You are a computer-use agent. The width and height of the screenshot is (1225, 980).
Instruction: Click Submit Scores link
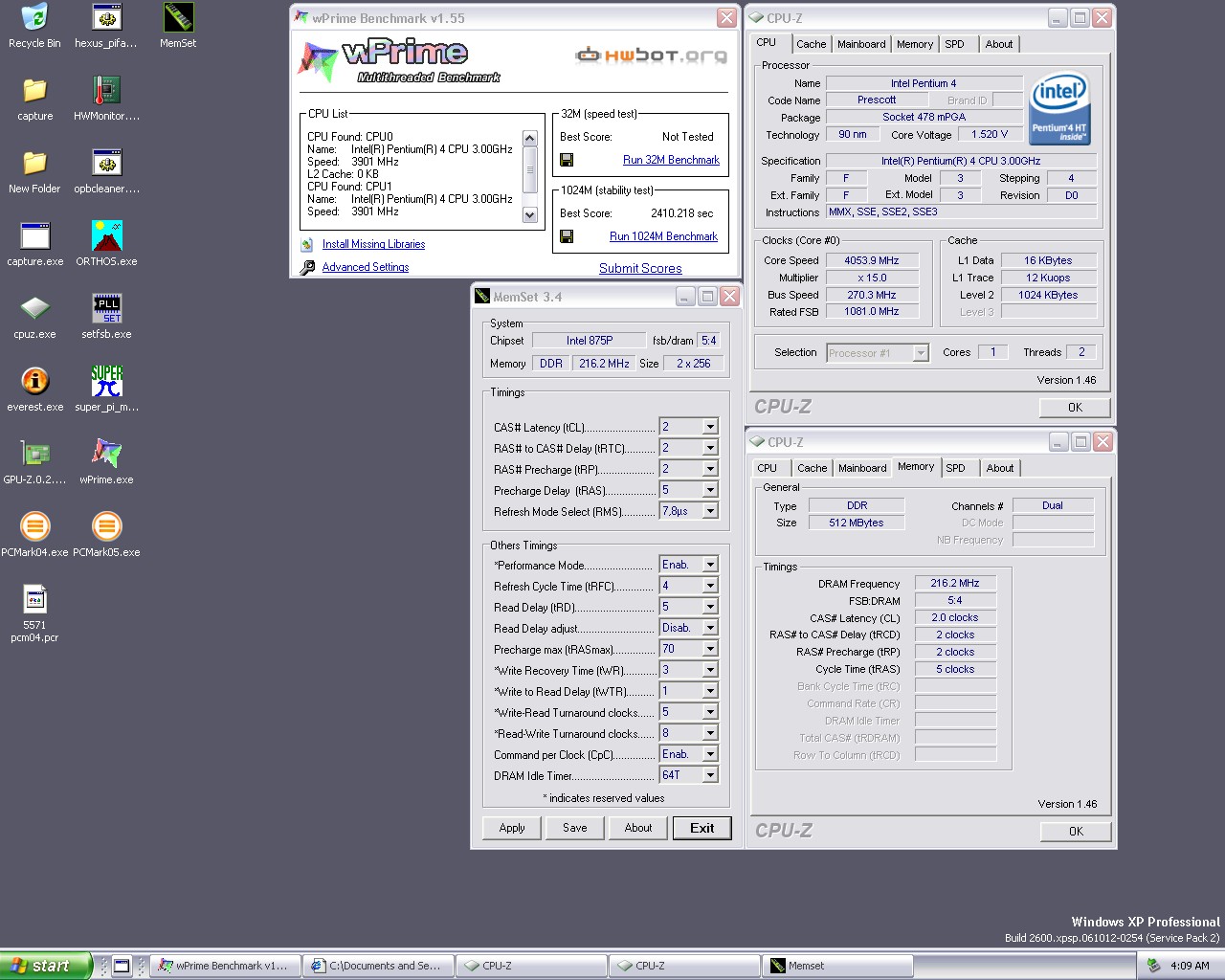(x=640, y=269)
